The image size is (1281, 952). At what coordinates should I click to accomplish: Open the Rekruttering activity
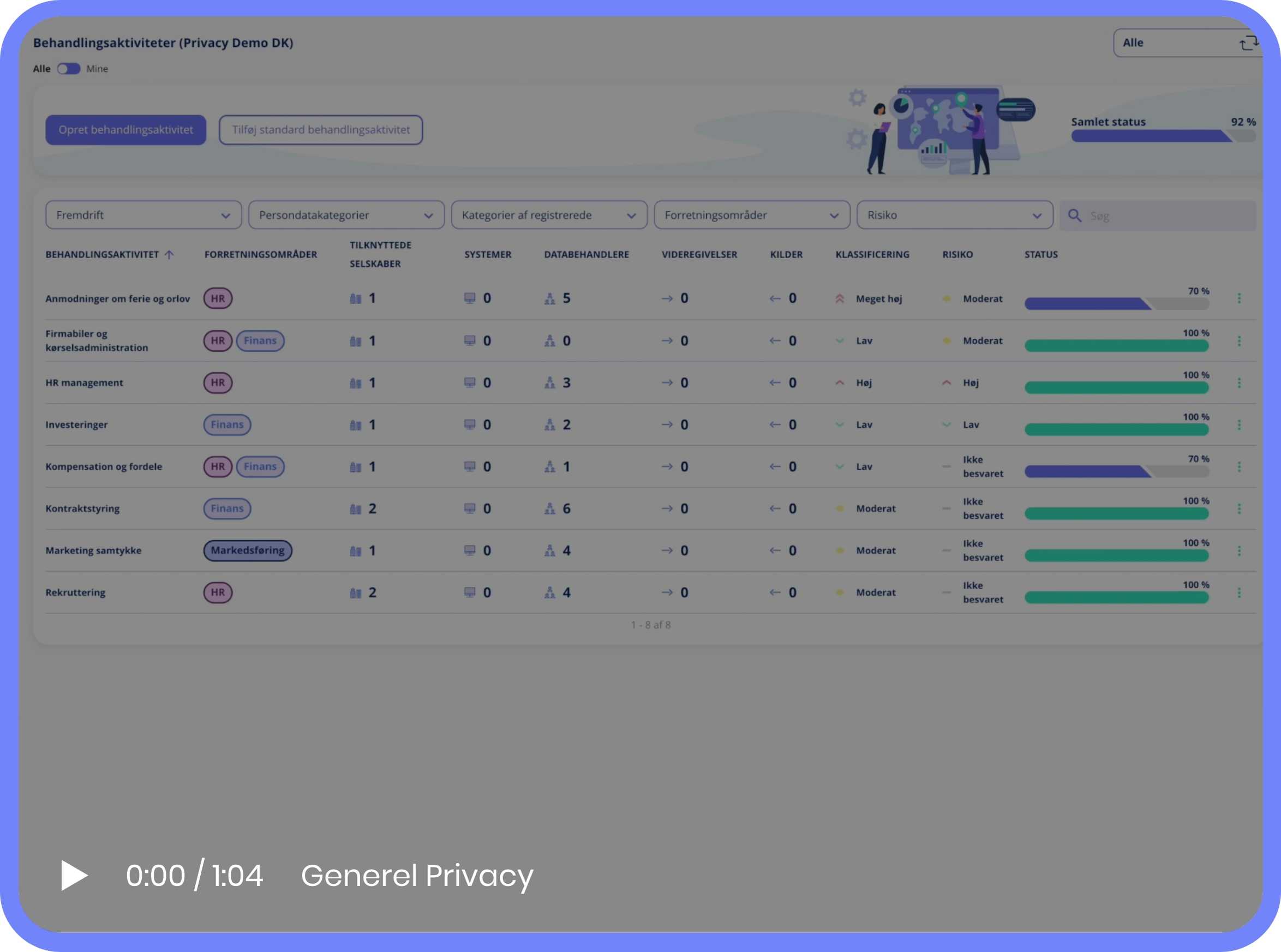pos(75,592)
